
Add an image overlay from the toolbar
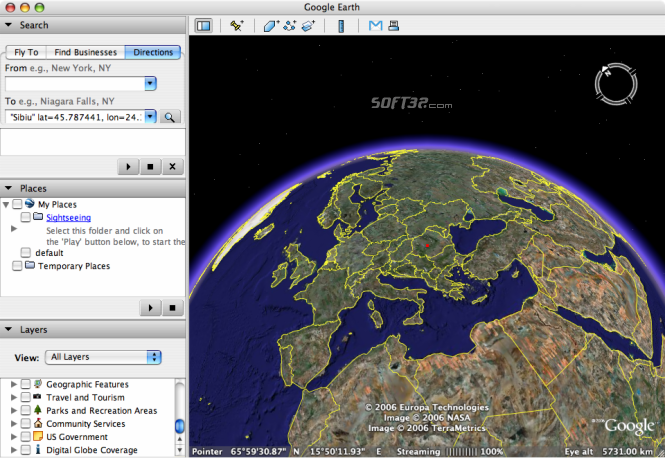click(x=308, y=26)
